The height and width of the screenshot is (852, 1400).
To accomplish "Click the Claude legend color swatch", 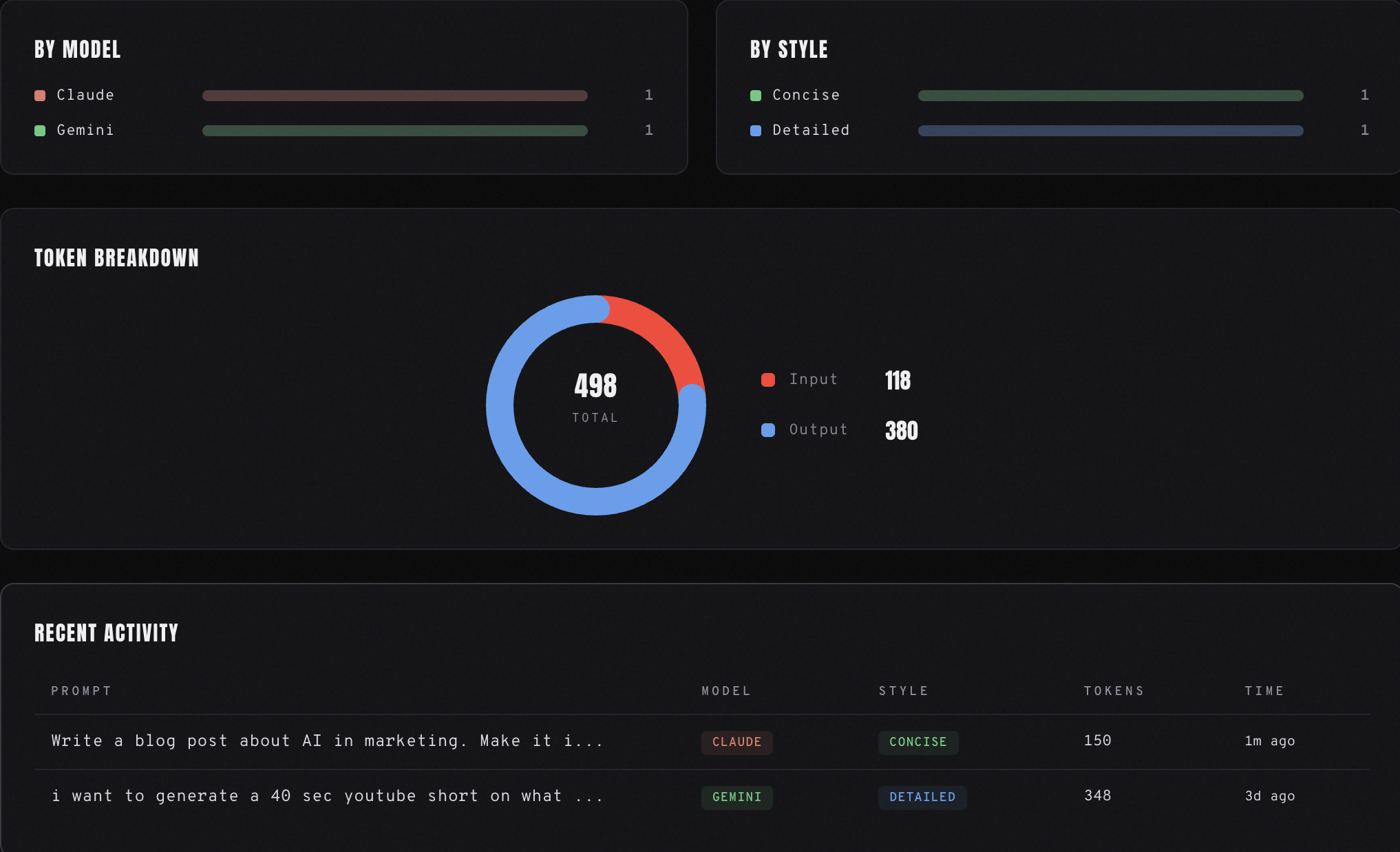I will click(40, 95).
